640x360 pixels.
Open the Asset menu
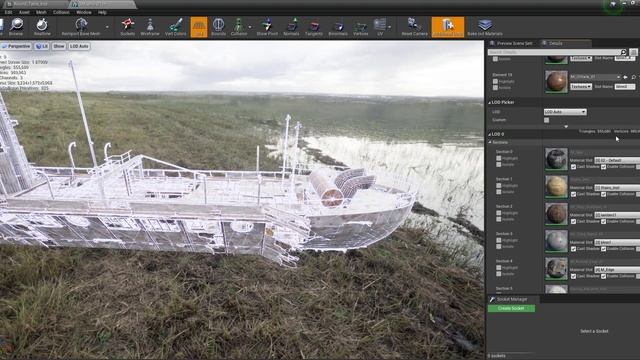[24, 12]
